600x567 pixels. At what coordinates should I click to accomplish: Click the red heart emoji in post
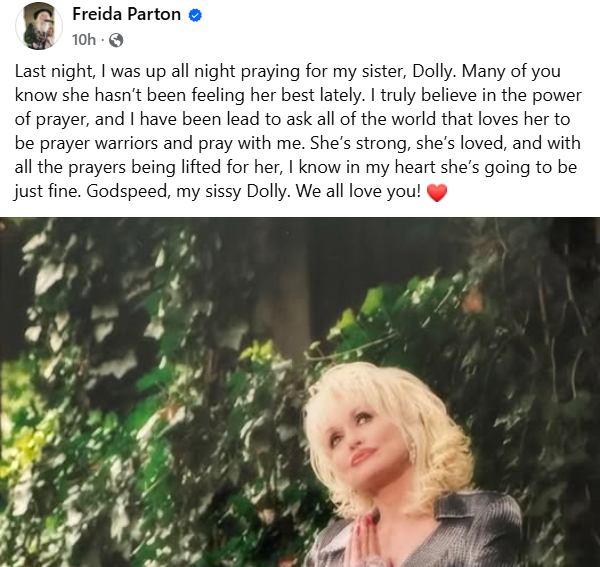coord(437,192)
